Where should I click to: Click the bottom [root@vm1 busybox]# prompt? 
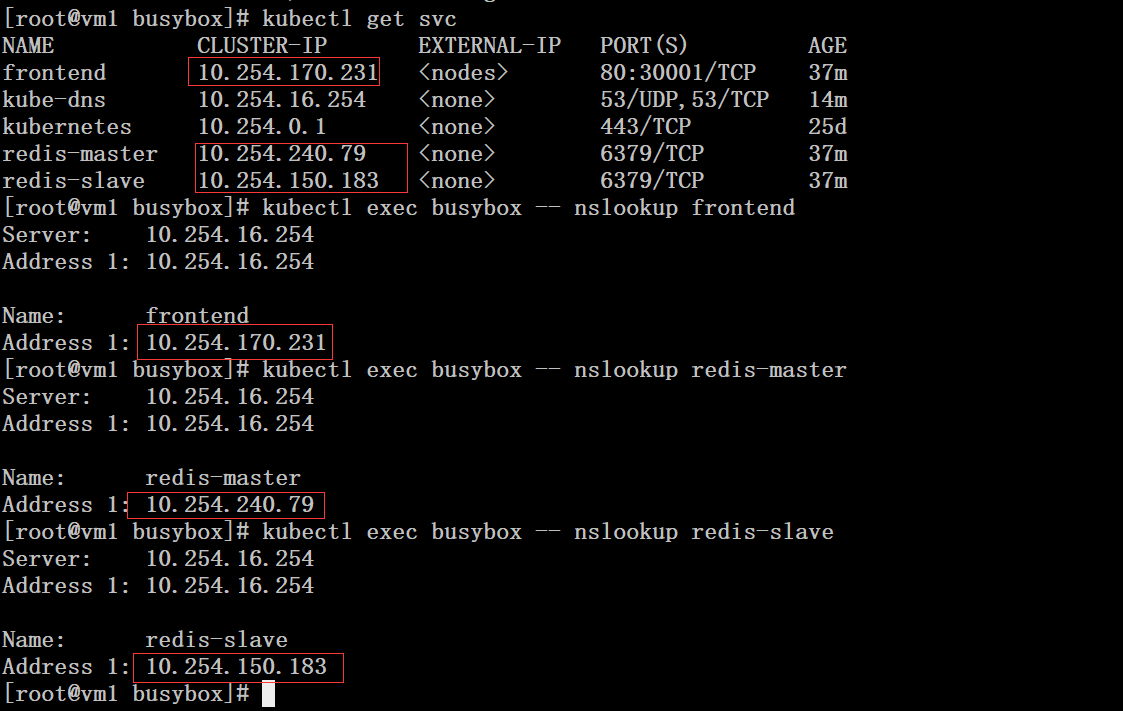pos(122,693)
